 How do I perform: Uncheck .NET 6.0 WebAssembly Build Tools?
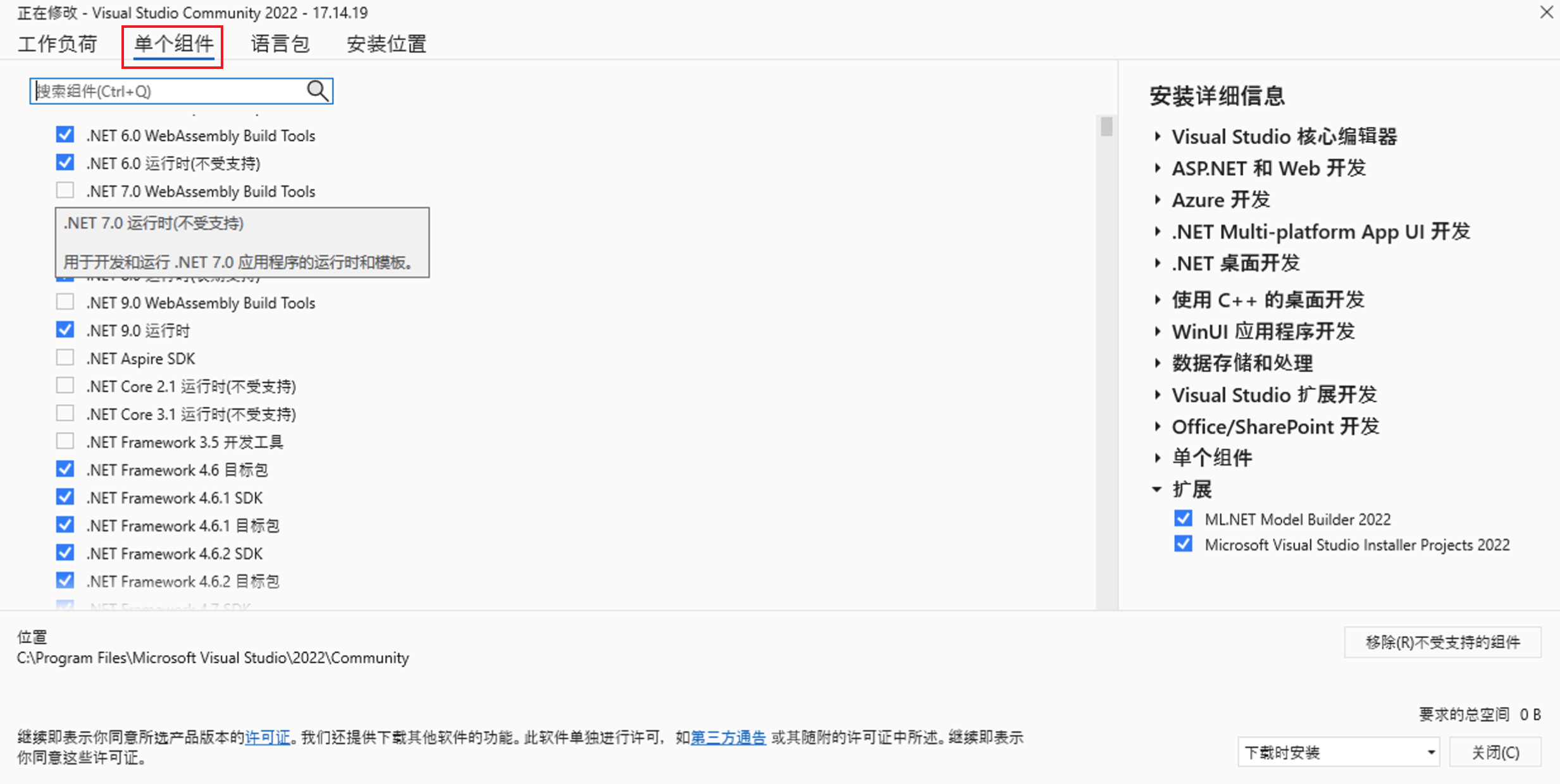click(x=65, y=135)
